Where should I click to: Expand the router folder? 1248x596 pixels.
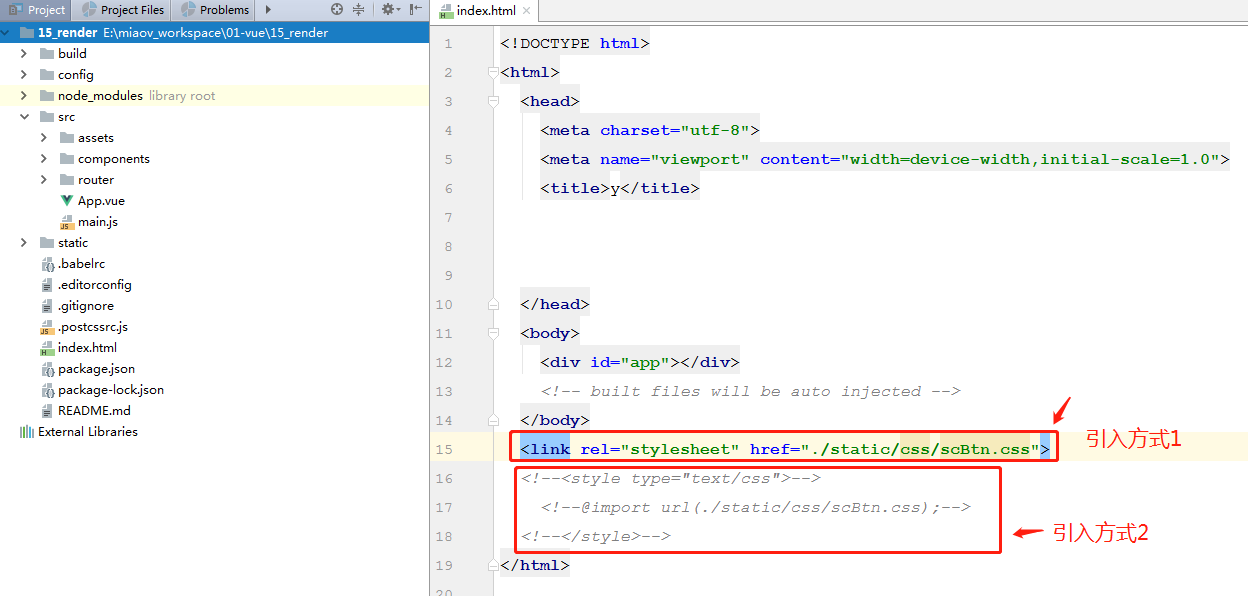[x=44, y=179]
